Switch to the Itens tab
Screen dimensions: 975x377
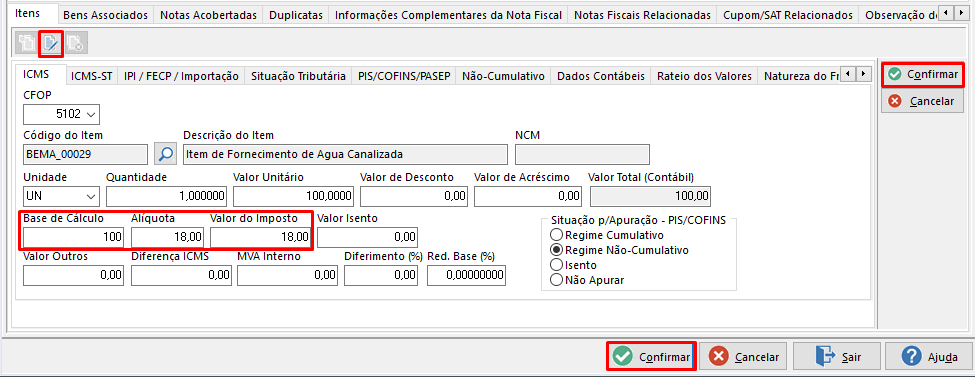pyautogui.click(x=27, y=13)
